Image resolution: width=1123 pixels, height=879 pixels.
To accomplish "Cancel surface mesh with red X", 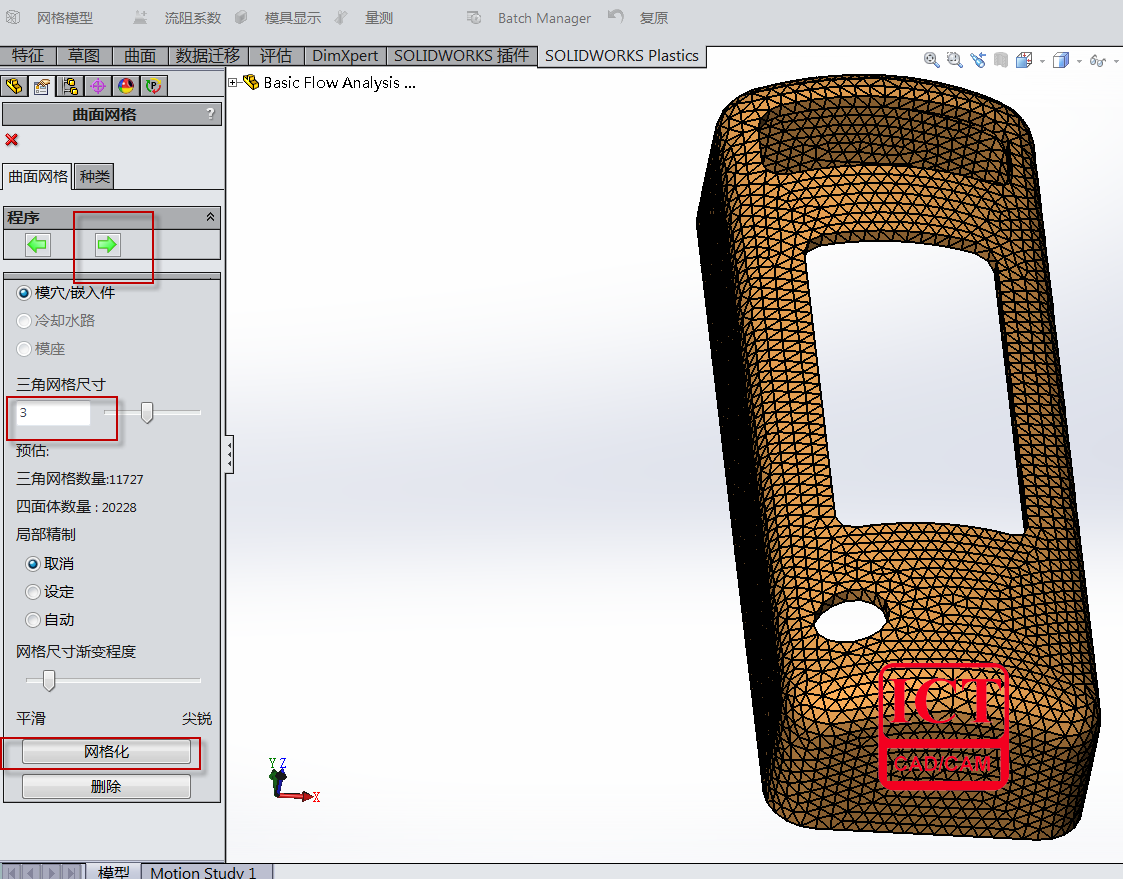I will 12,140.
